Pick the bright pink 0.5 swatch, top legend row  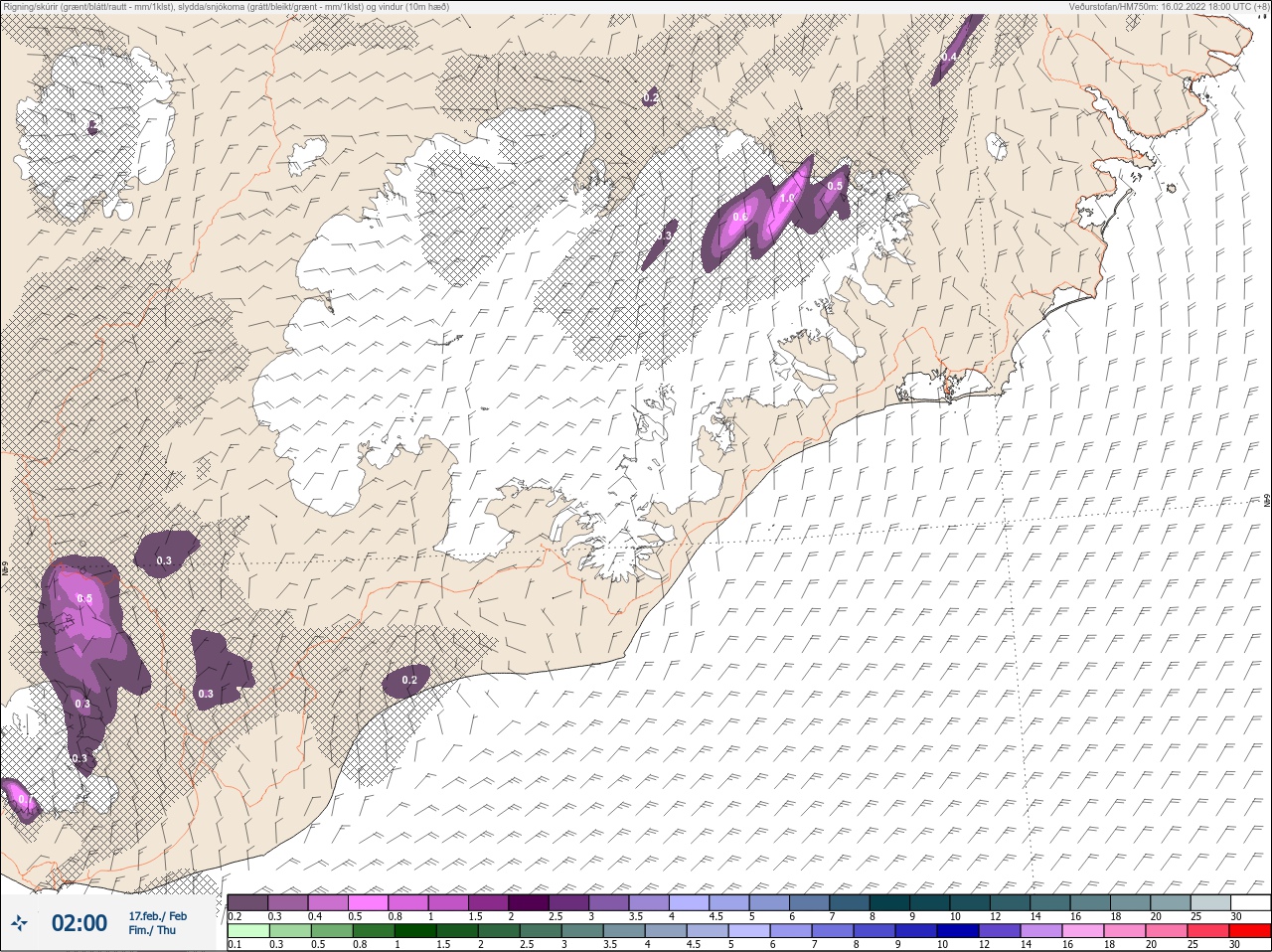click(x=368, y=902)
